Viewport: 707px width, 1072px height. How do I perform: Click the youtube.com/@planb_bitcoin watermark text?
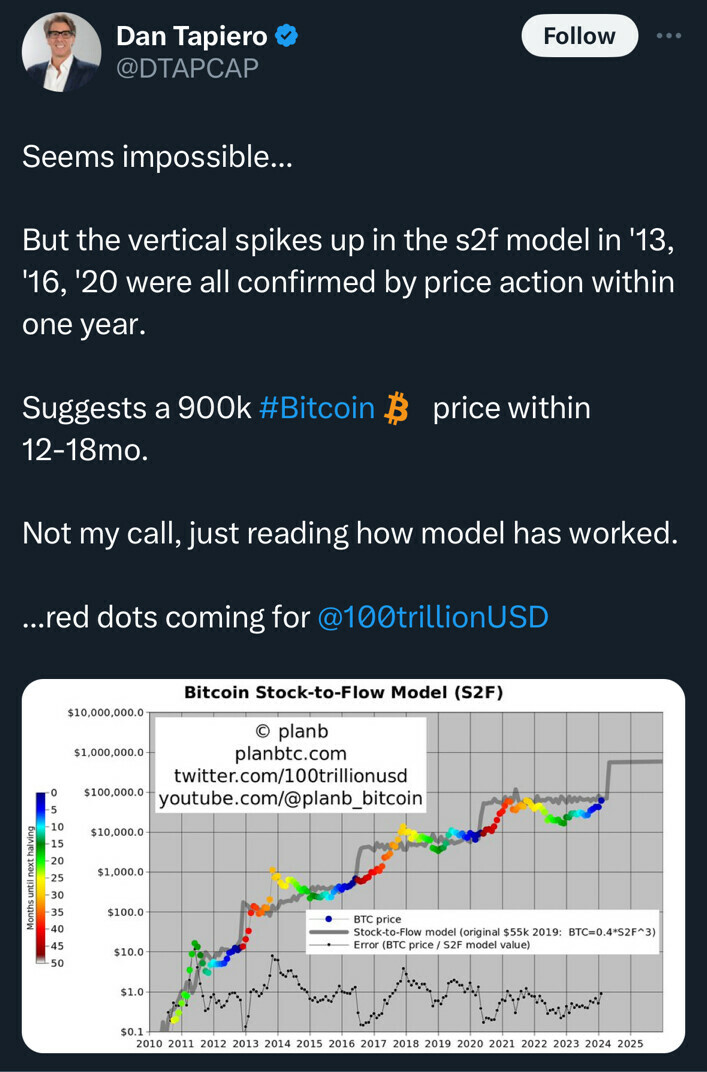(x=290, y=798)
